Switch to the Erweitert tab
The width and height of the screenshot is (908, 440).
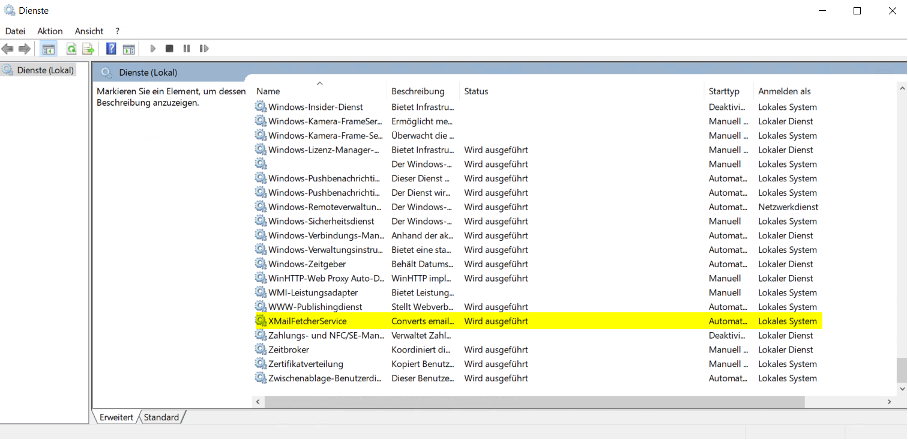116,417
